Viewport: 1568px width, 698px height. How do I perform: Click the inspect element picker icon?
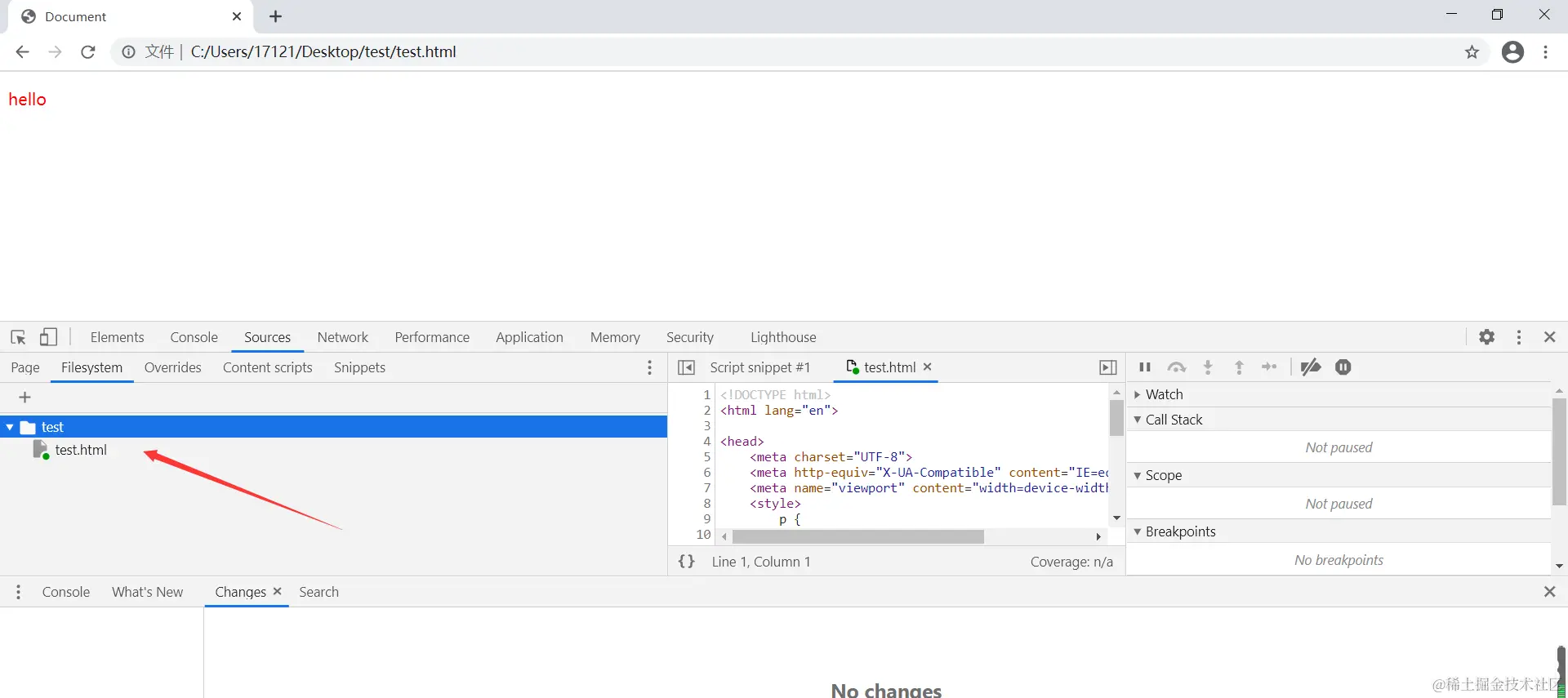(18, 337)
